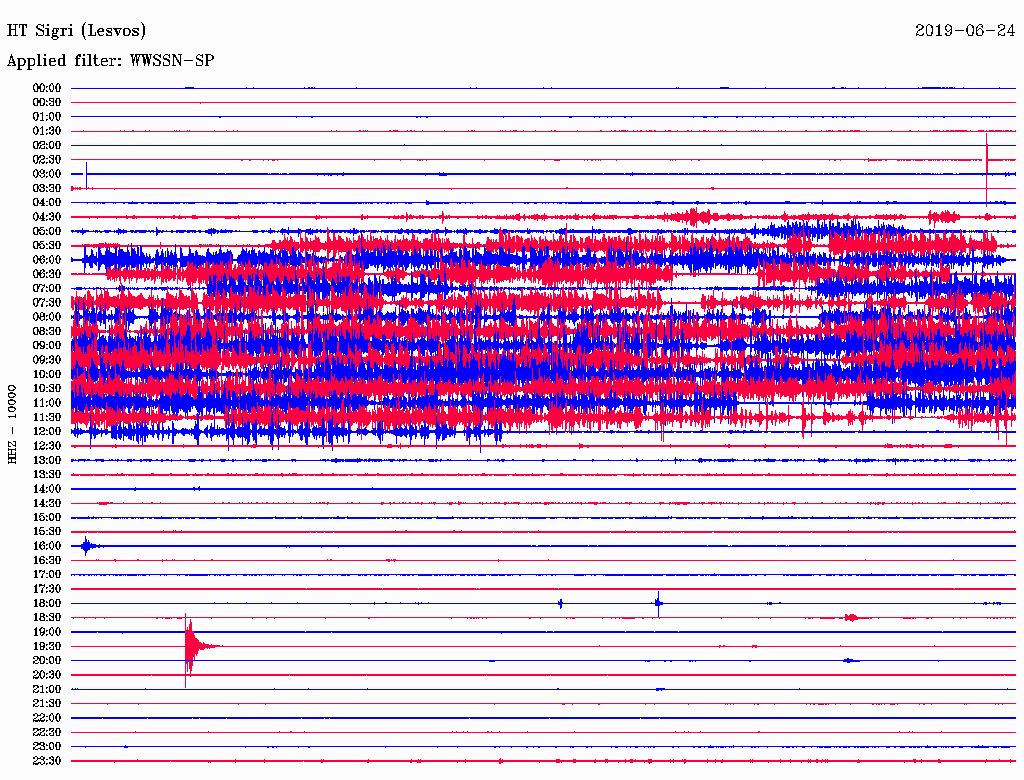The width and height of the screenshot is (1024, 780).
Task: Select the 16:30 time label
Action: tap(47, 561)
